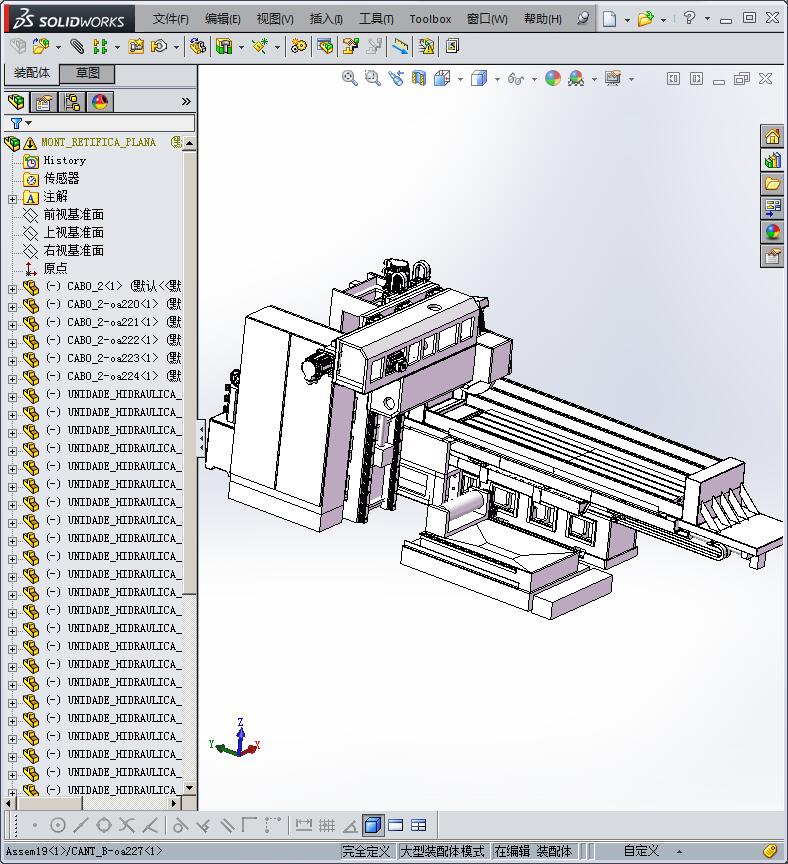Viewport: 788px width, 864px height.
Task: Click the Section View icon
Action: pos(419,78)
